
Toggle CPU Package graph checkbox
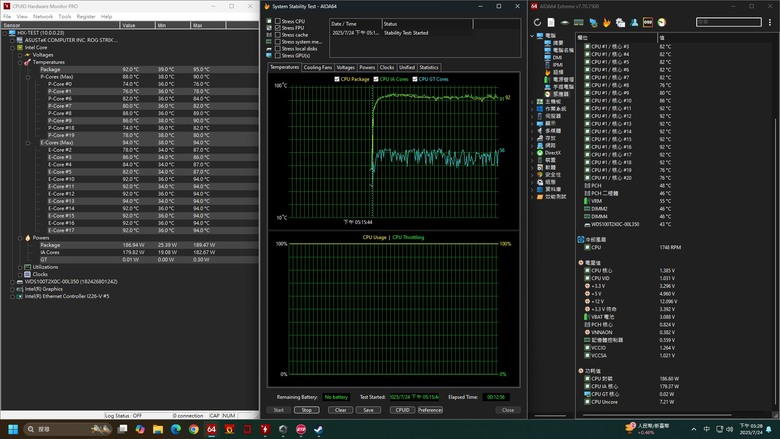click(x=337, y=79)
